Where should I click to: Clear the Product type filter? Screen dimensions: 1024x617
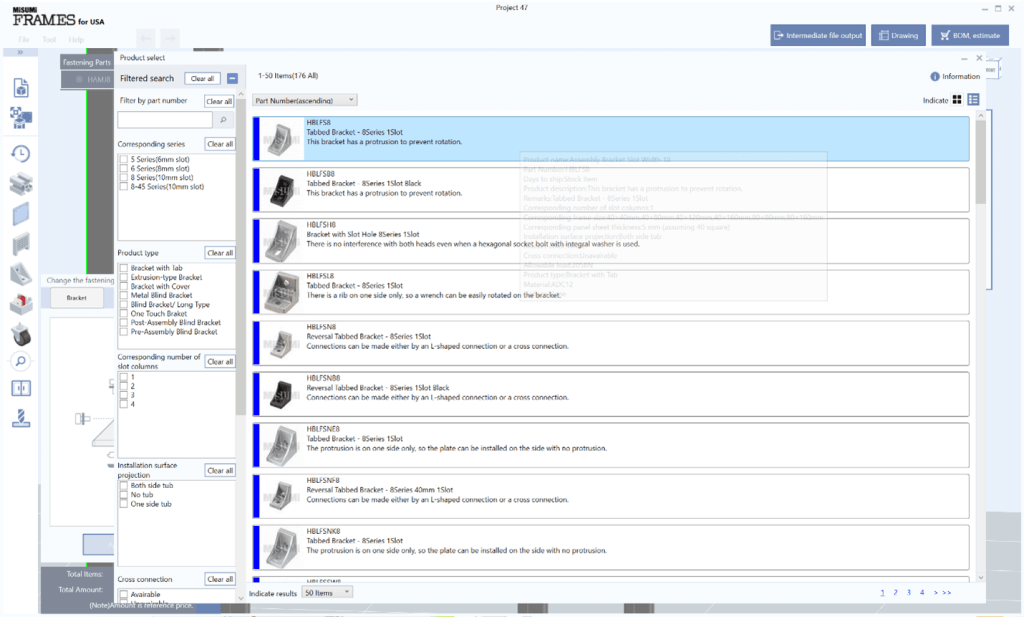(x=219, y=253)
